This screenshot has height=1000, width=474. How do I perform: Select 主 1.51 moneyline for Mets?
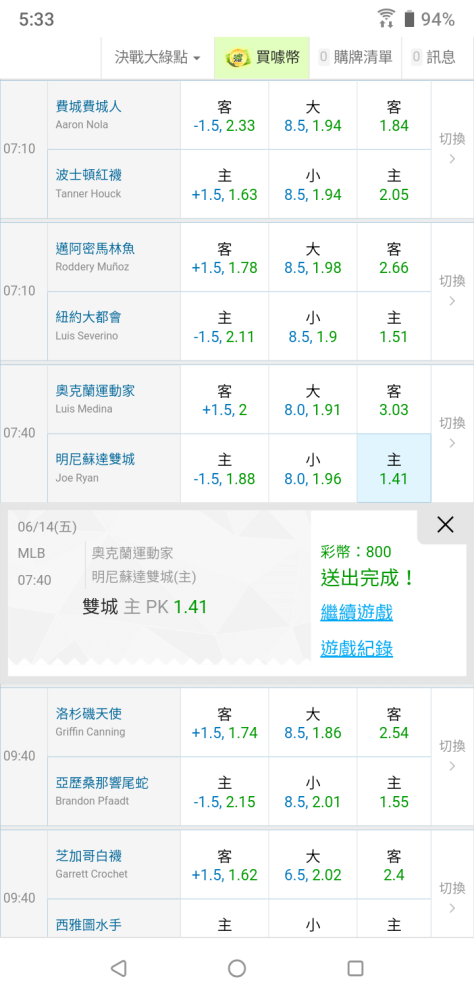pos(394,327)
